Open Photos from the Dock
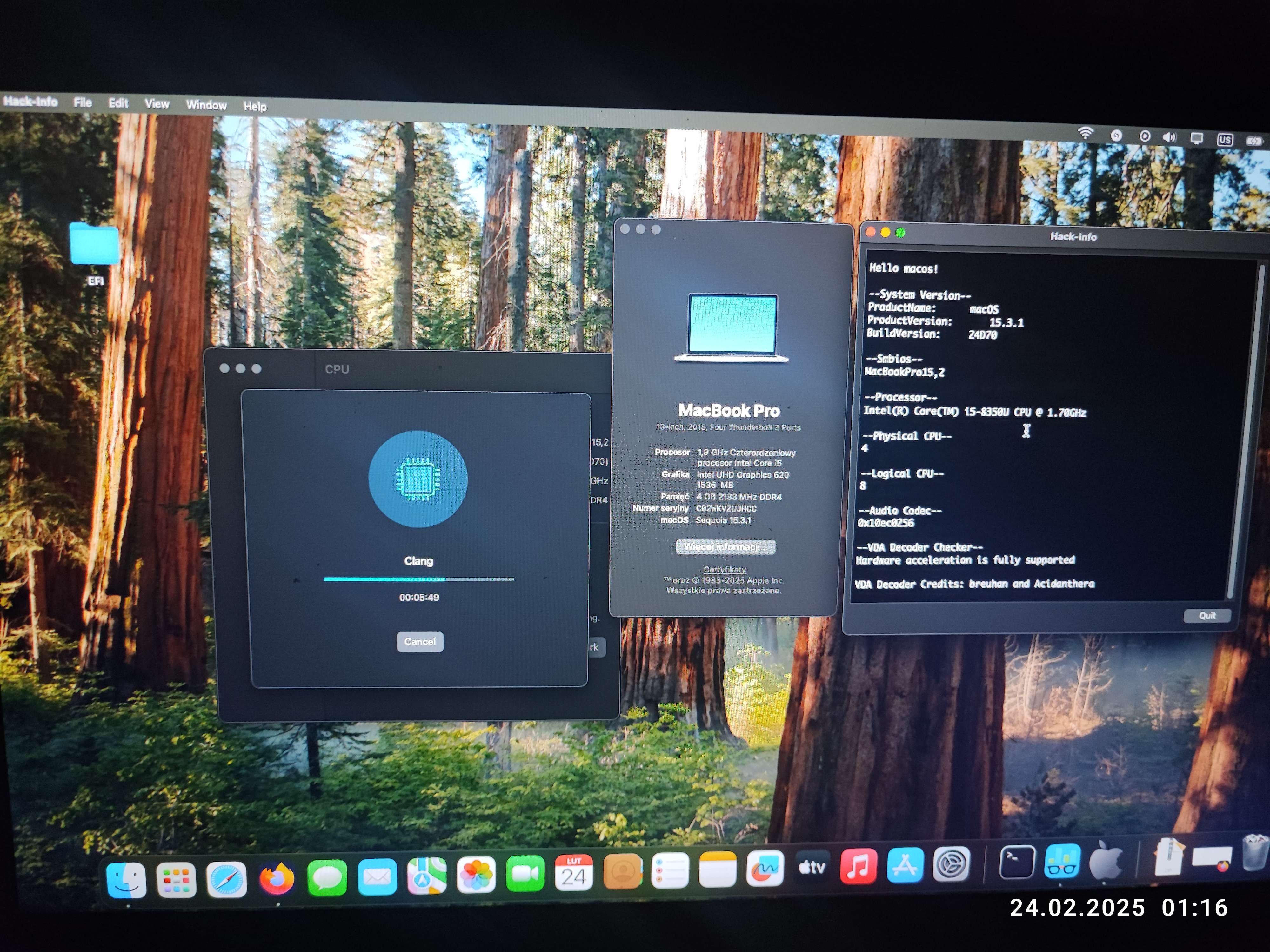Image resolution: width=1270 pixels, height=952 pixels. pyautogui.click(x=476, y=875)
